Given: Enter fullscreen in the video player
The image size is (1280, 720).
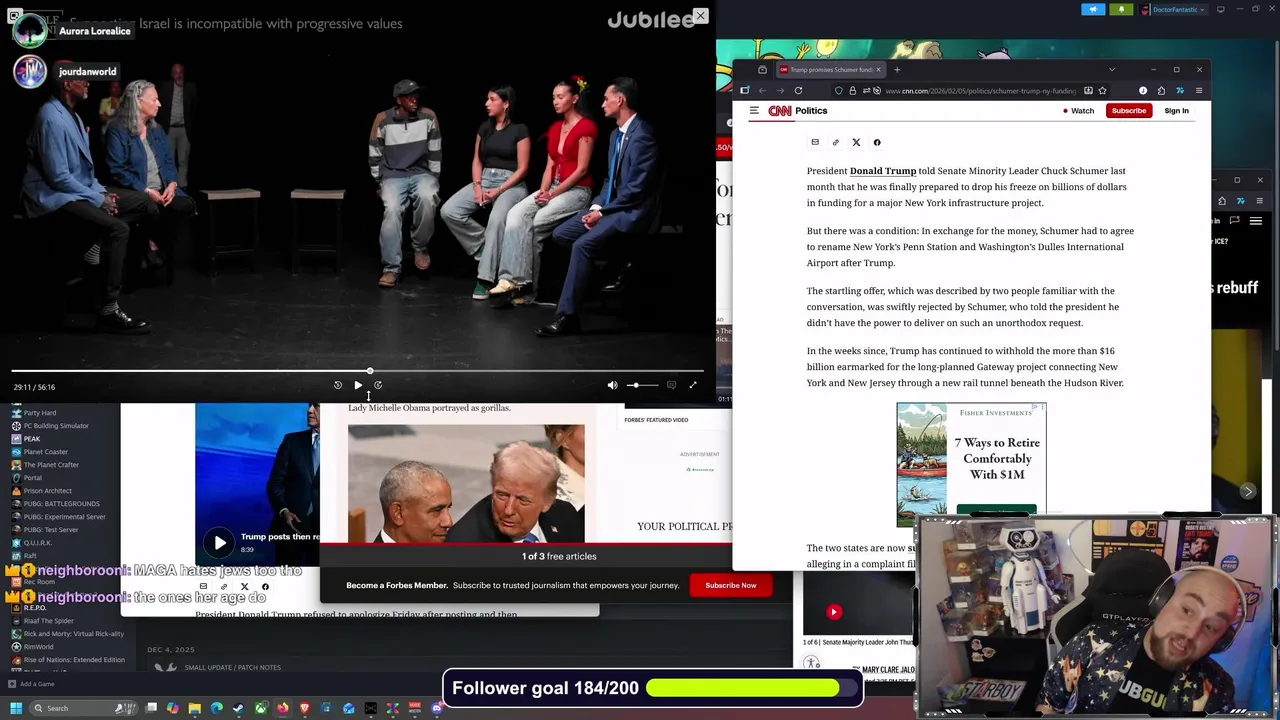Looking at the screenshot, I should (x=693, y=385).
